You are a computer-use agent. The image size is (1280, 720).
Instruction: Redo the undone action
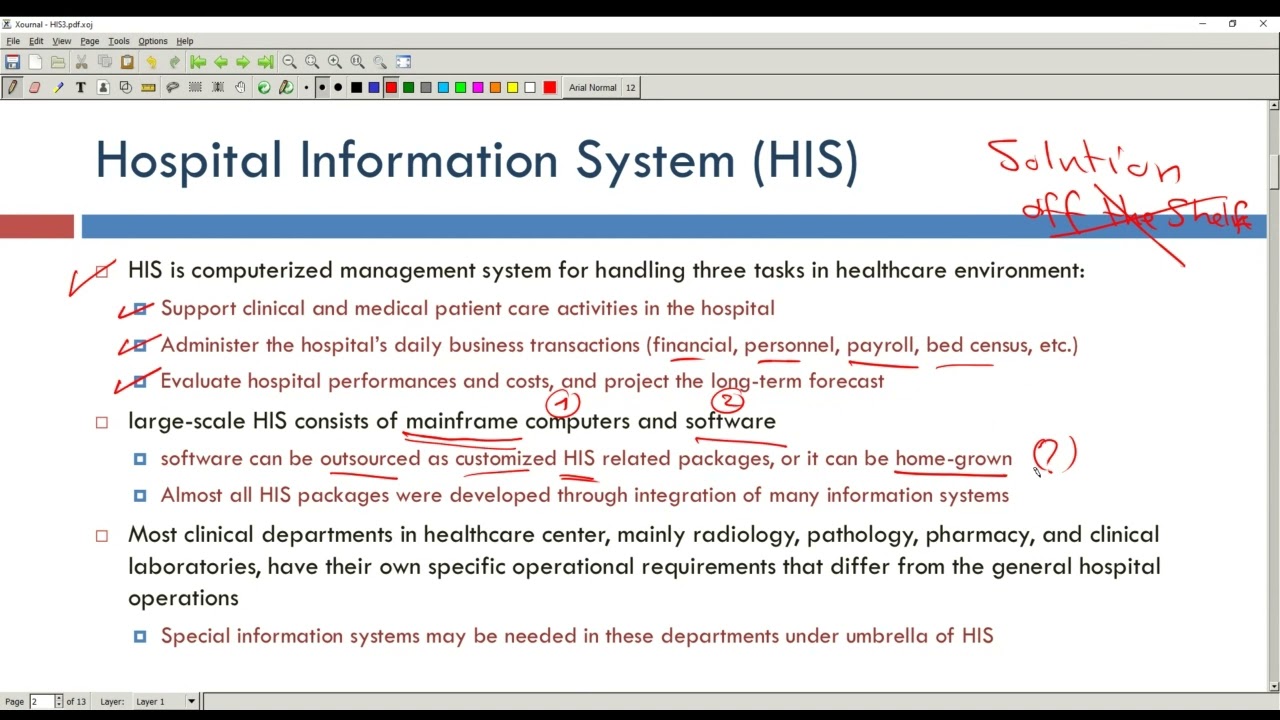pyautogui.click(x=174, y=62)
